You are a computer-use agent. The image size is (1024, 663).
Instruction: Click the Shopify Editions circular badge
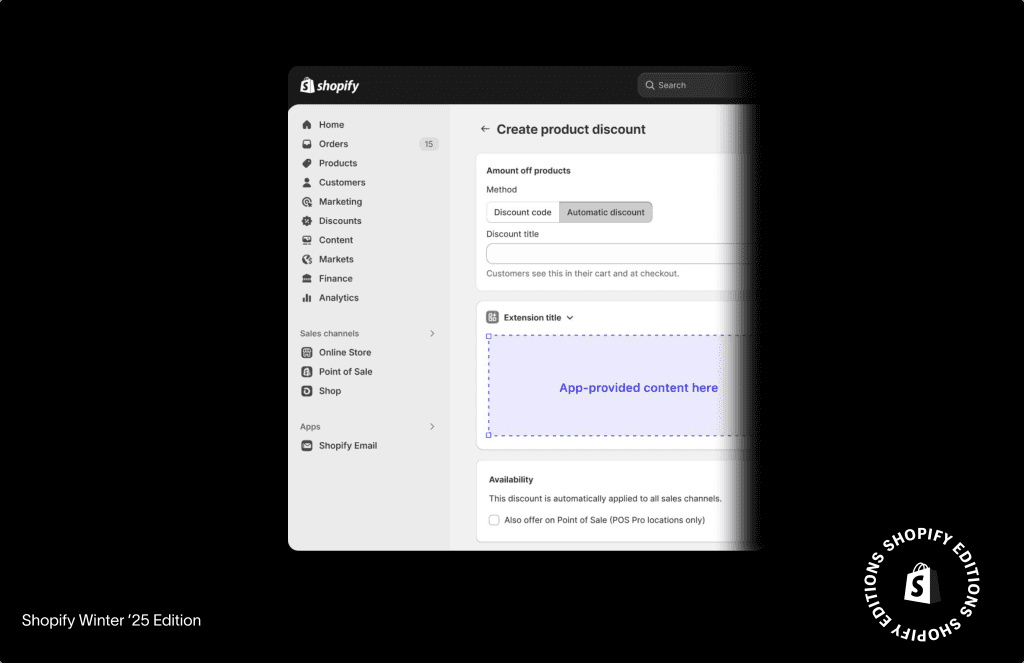pos(921,583)
